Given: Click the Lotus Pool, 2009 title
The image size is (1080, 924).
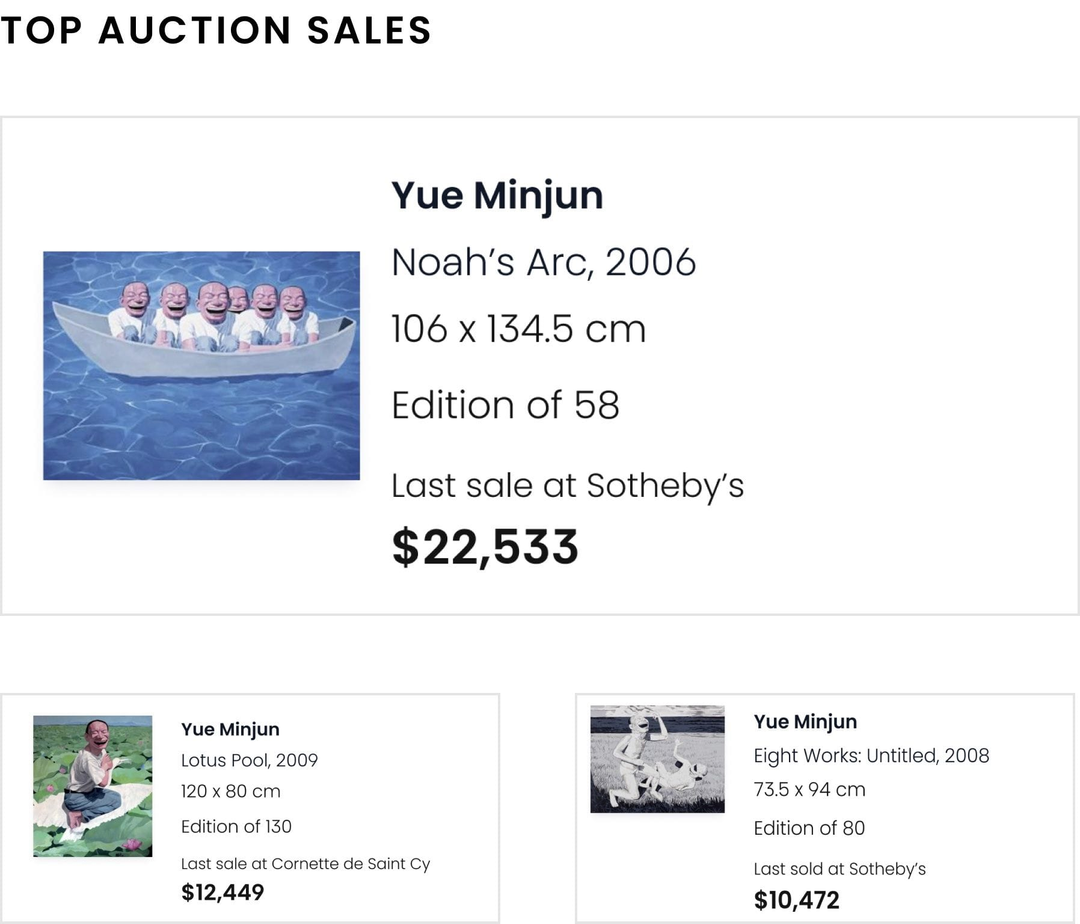Looking at the screenshot, I should 249,760.
